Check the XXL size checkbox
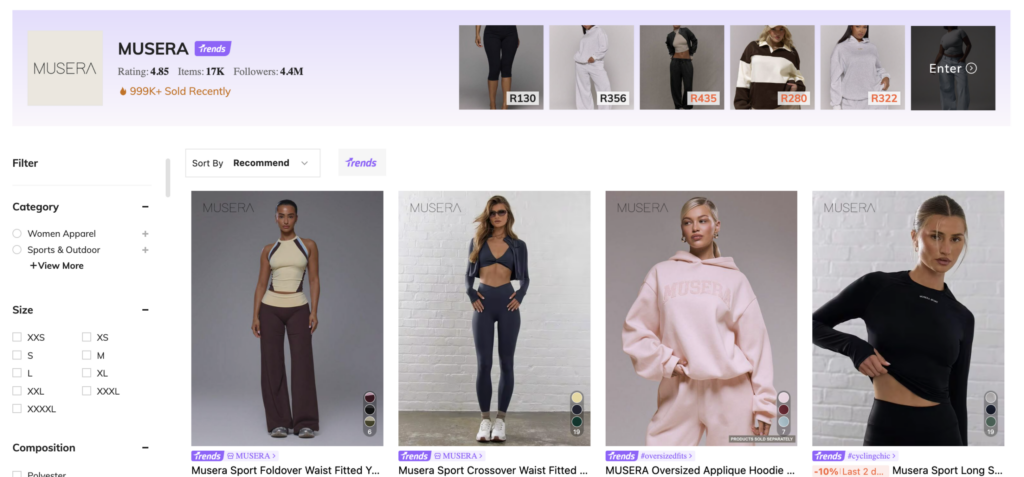Screen dimensions: 1024x477 tap(17, 391)
